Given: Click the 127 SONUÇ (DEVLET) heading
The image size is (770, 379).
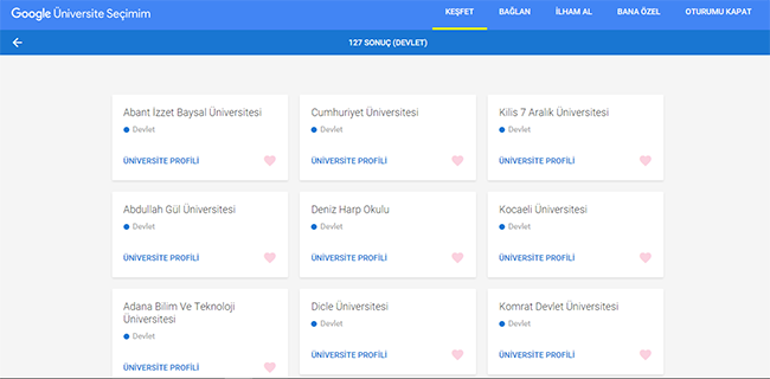Looking at the screenshot, I should pos(388,43).
